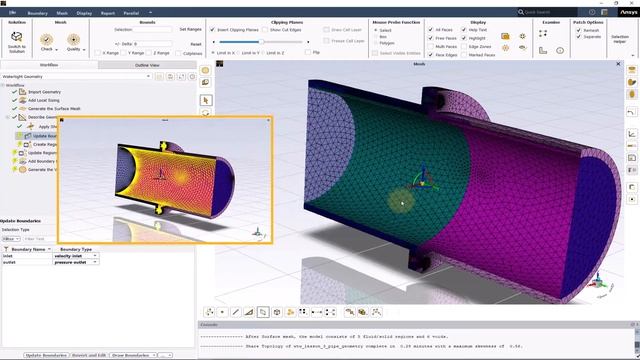Toggle the Free Faces checkbox

point(431,38)
